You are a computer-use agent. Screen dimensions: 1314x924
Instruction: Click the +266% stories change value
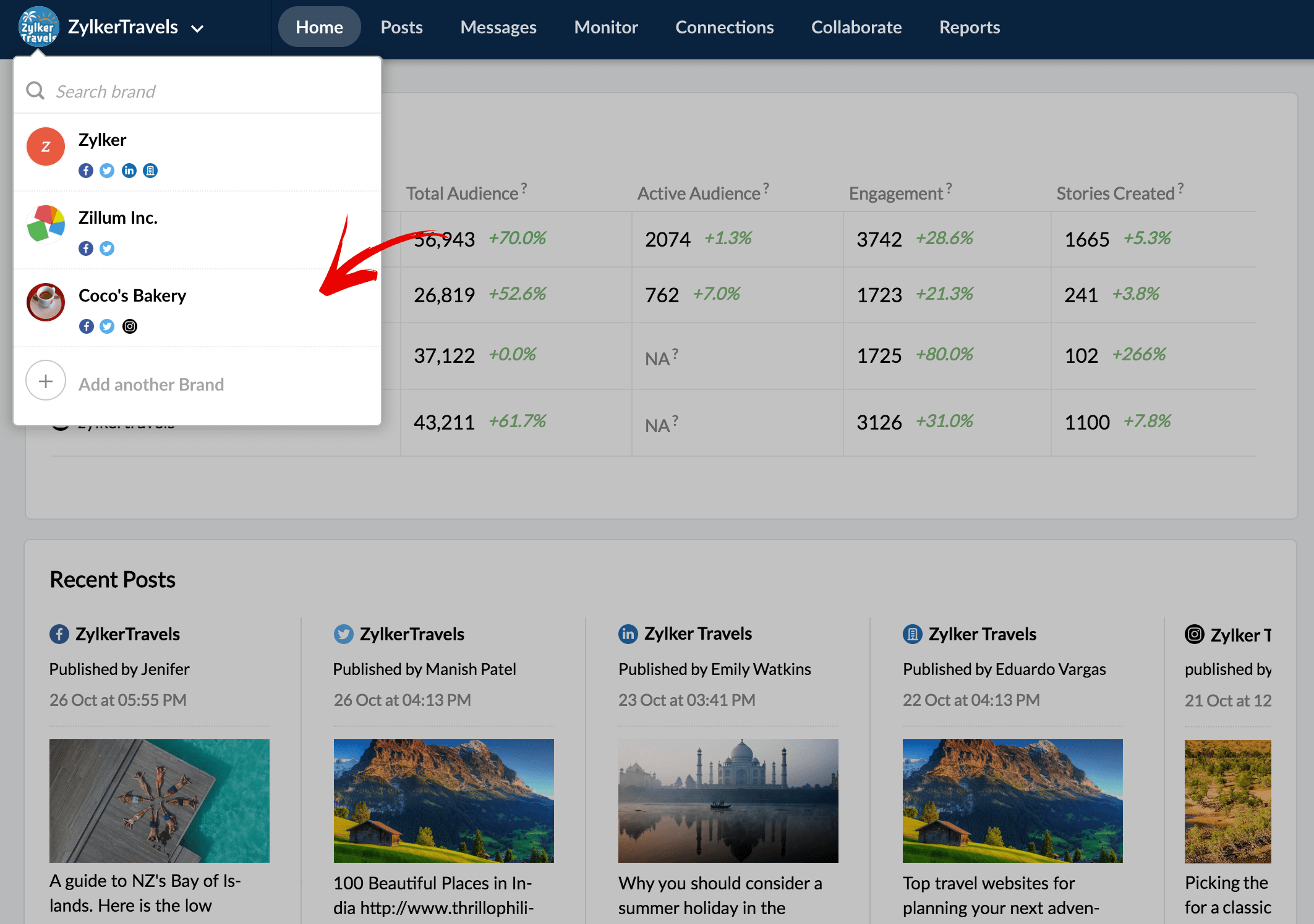pos(1138,354)
